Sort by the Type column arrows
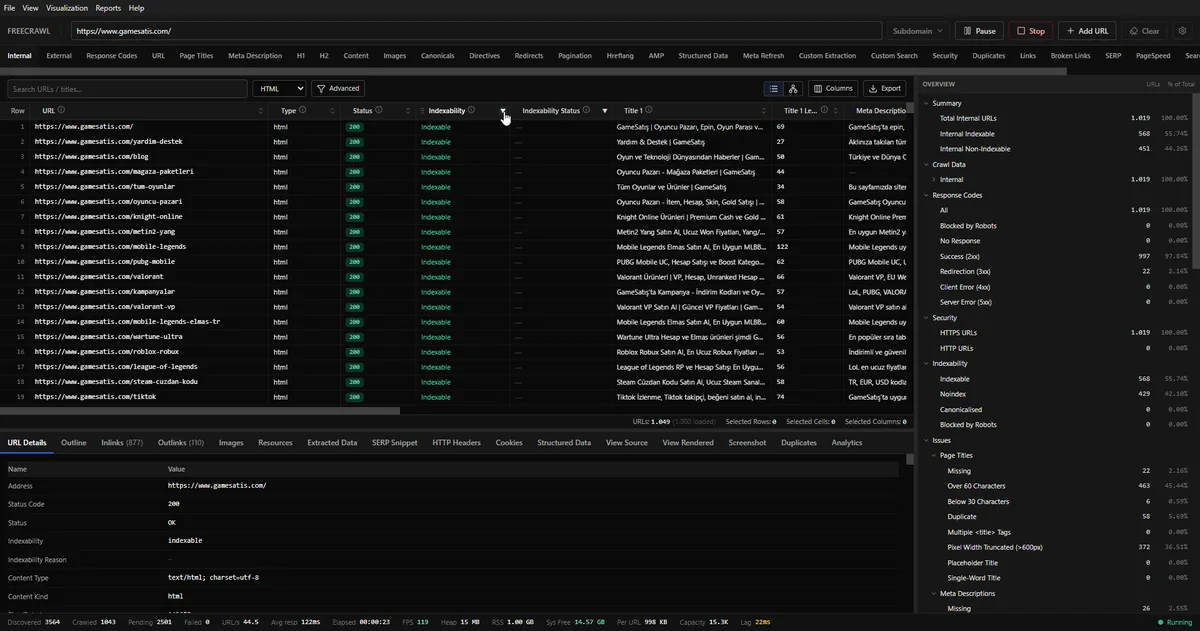Screen dimensions: 1200x631 [332, 111]
